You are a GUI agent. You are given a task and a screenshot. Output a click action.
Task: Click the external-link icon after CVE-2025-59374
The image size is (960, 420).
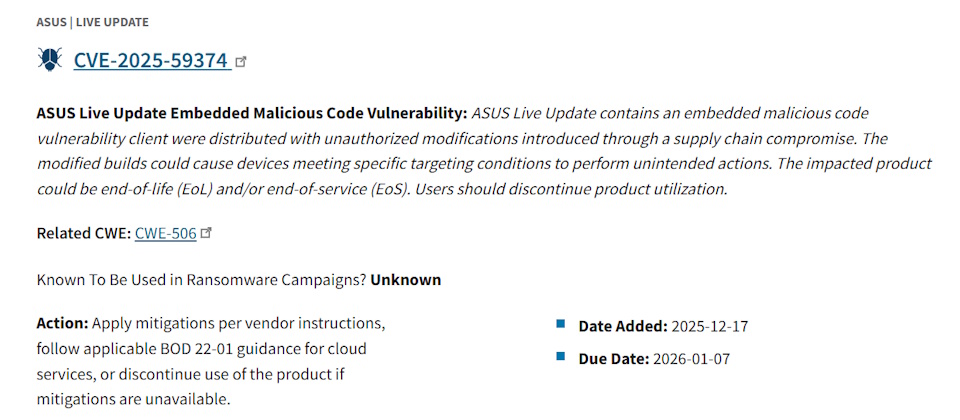click(x=241, y=62)
